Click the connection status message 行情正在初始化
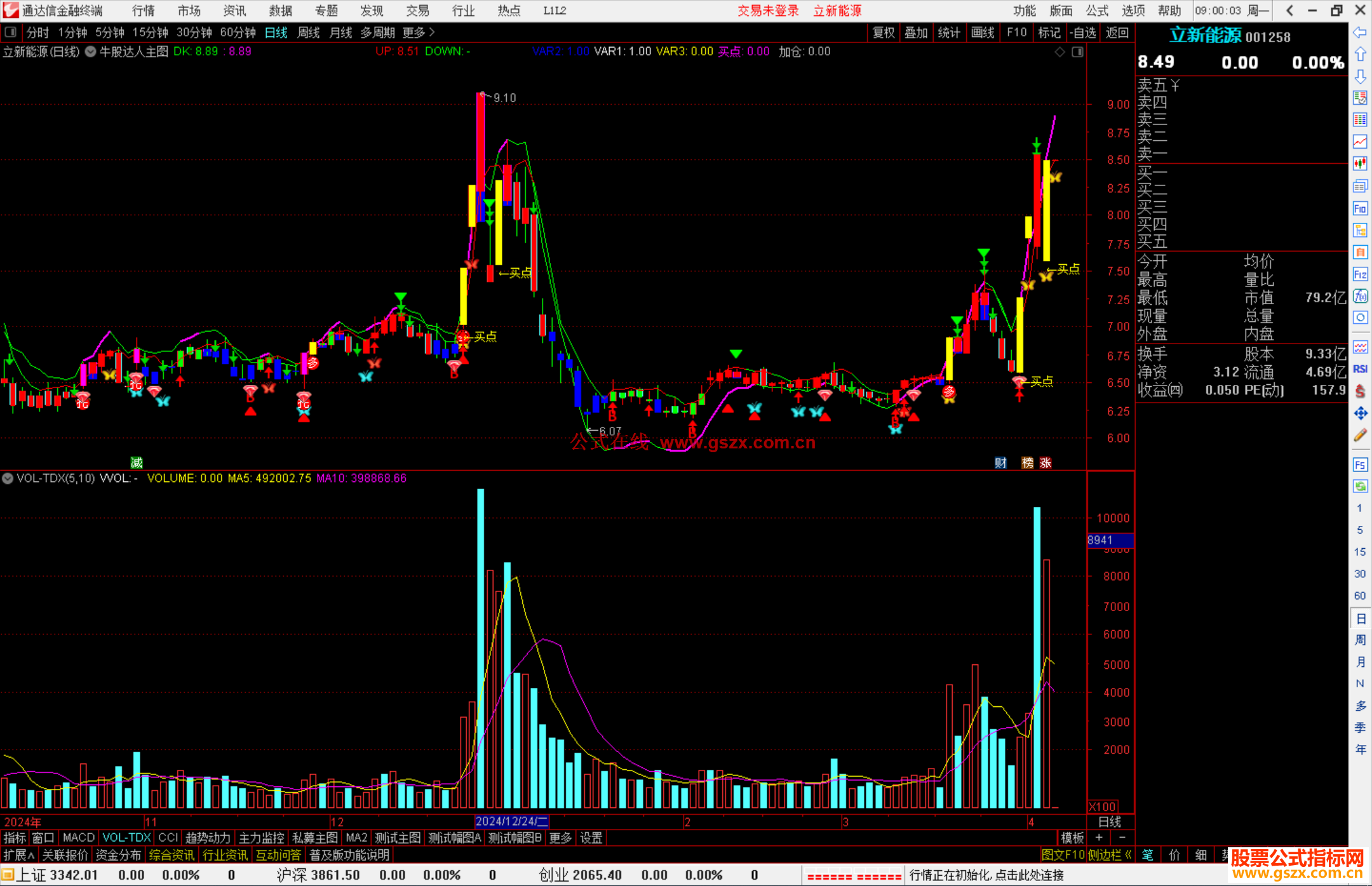Image resolution: width=1372 pixels, height=886 pixels. click(986, 875)
